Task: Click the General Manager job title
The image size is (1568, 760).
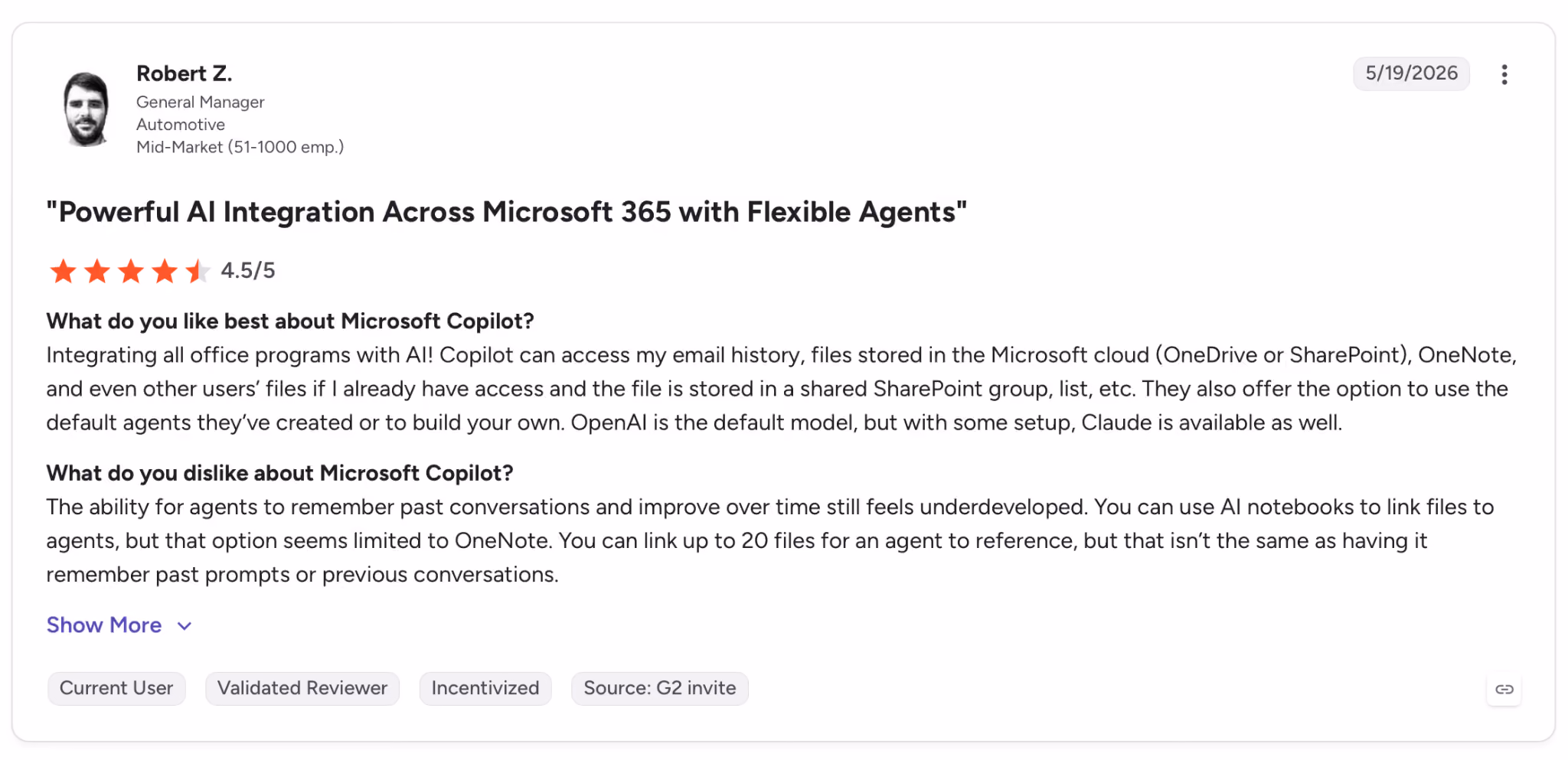Action: coord(201,102)
